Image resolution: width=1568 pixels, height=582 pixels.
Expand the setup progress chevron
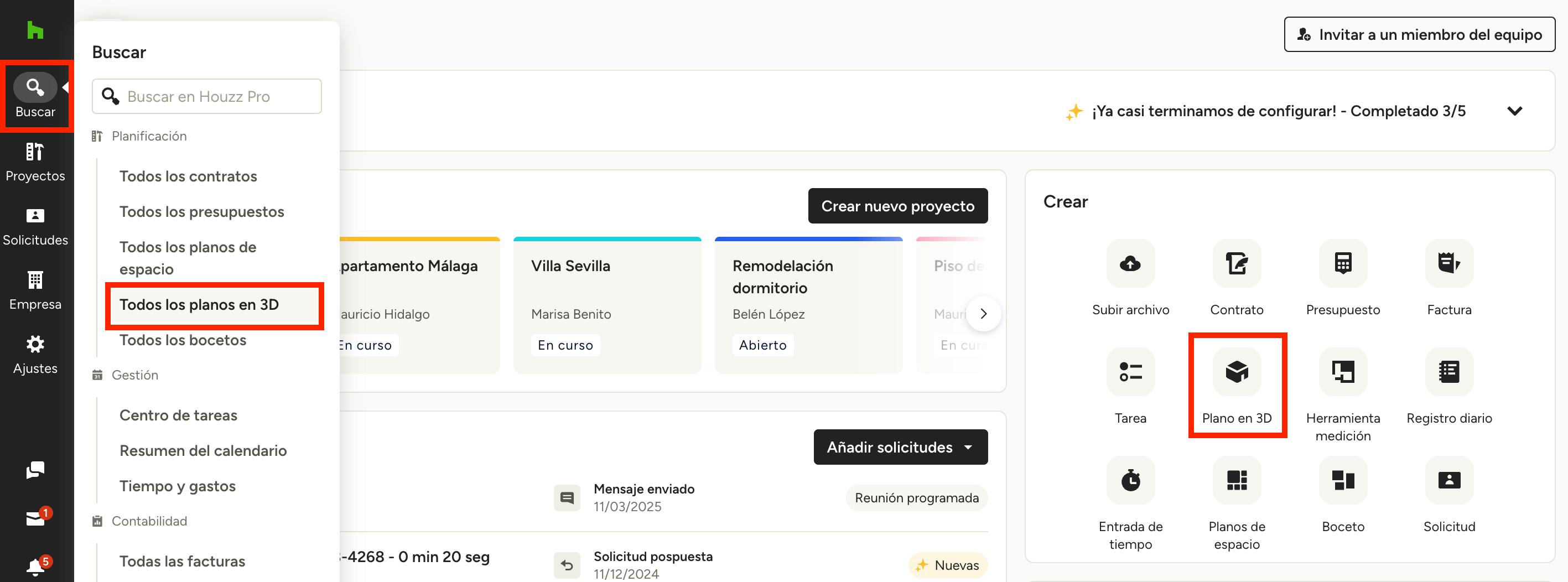tap(1514, 111)
